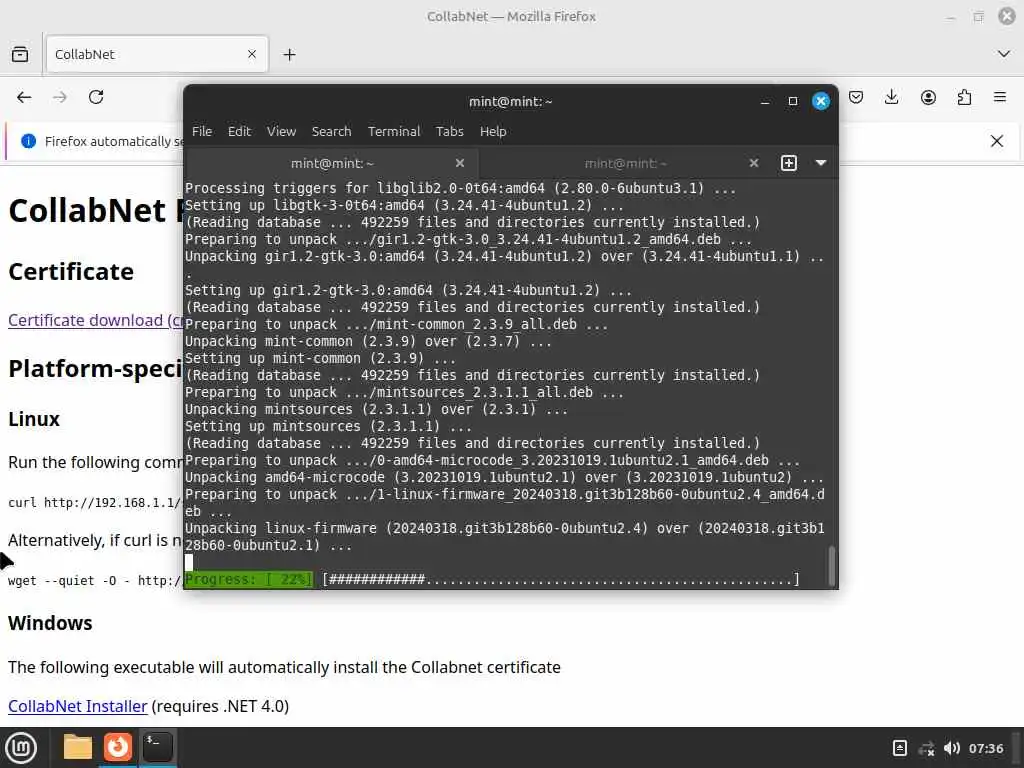Open Firefox account icon
Screen dimensions: 1024x768
pyautogui.click(x=928, y=97)
